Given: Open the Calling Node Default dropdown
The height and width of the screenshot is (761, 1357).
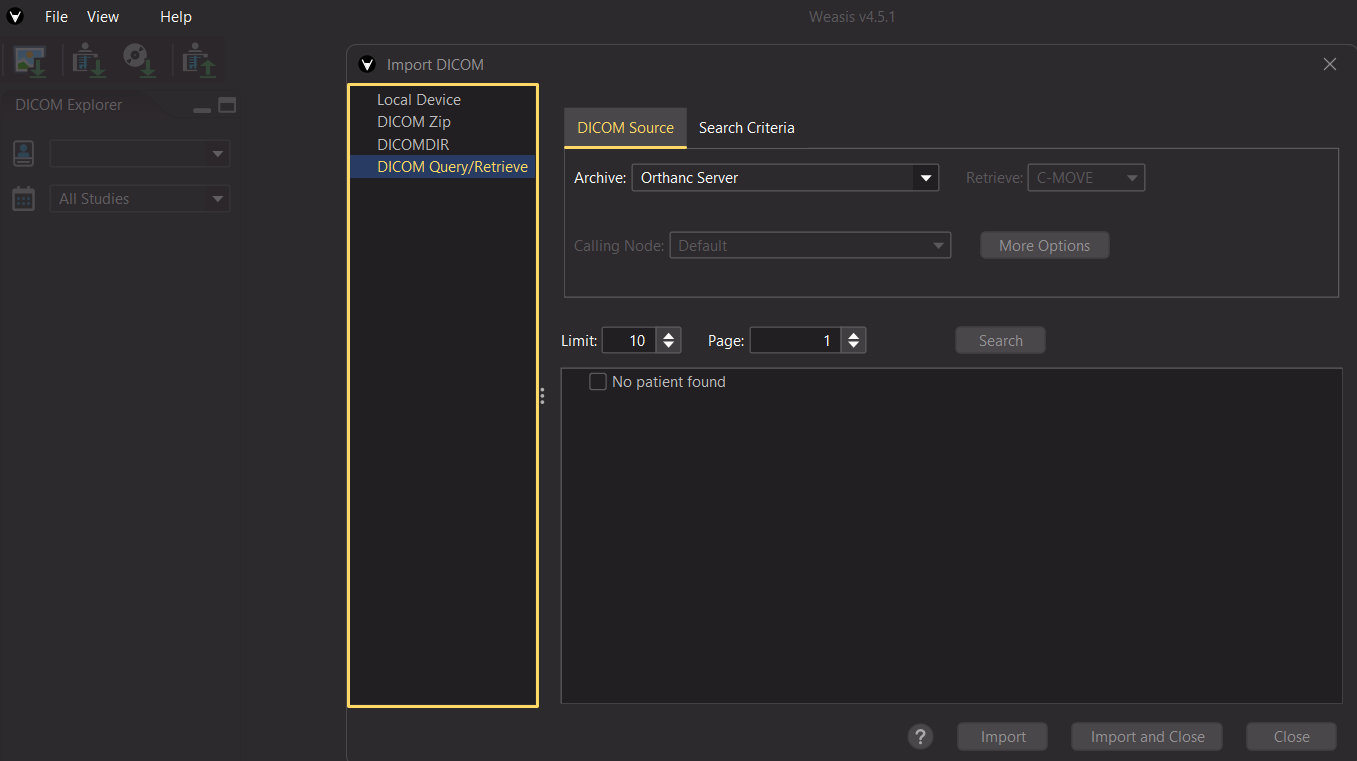Looking at the screenshot, I should [938, 245].
